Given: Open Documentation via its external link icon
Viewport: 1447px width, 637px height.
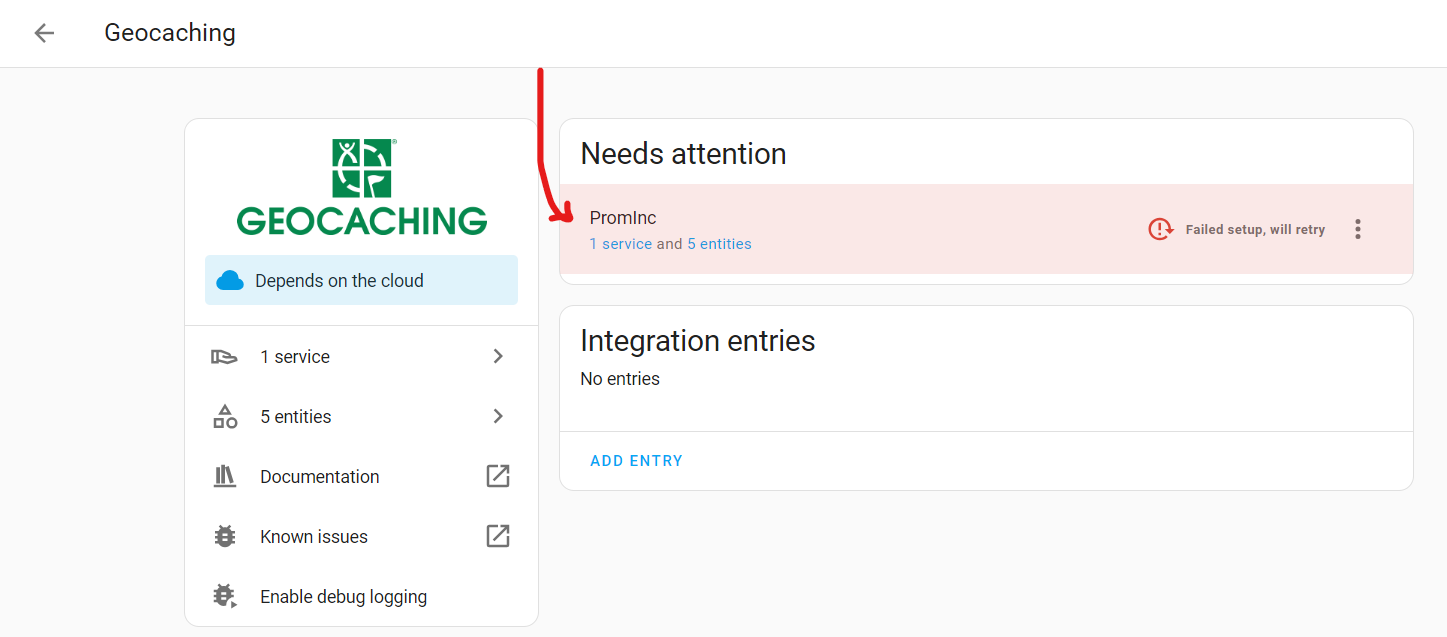Looking at the screenshot, I should [x=497, y=476].
